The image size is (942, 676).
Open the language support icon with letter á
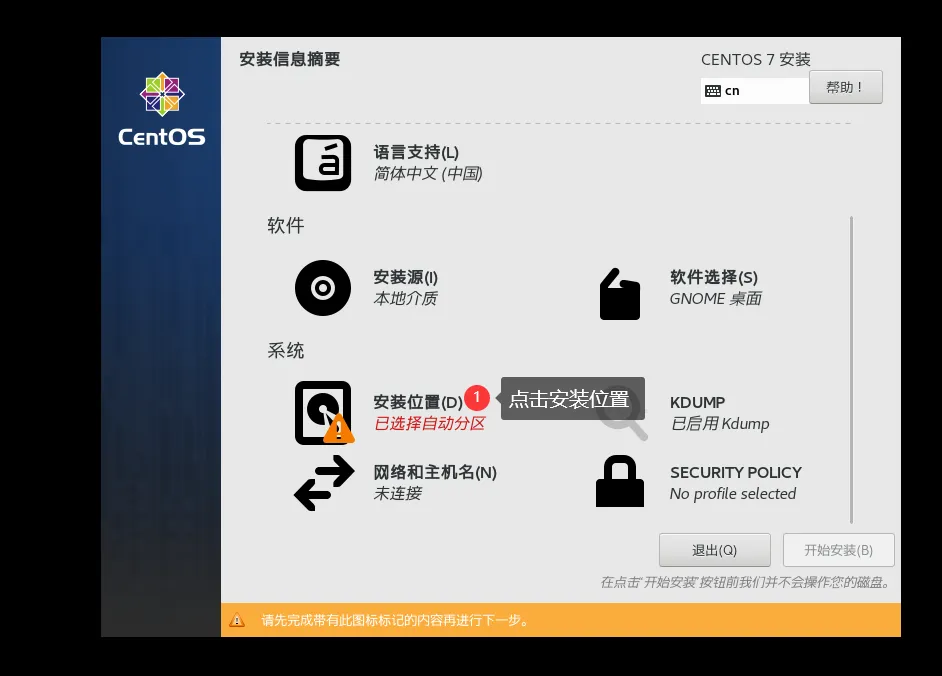point(323,163)
